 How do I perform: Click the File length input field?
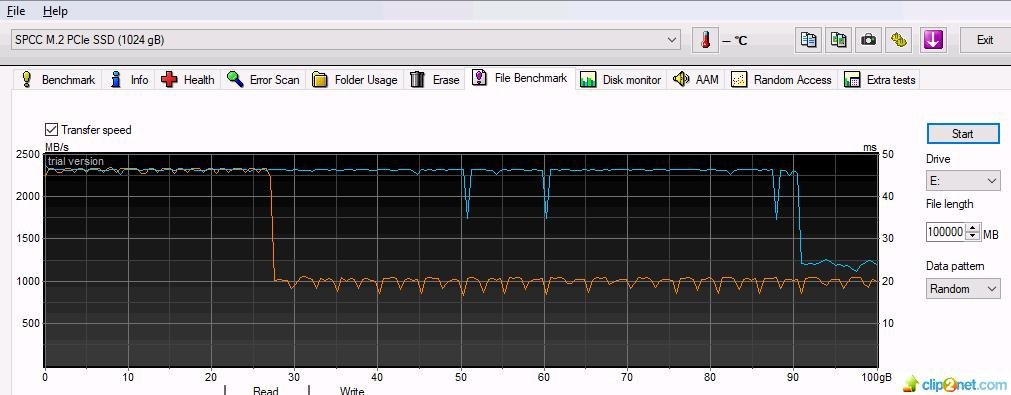pyautogui.click(x=945, y=232)
